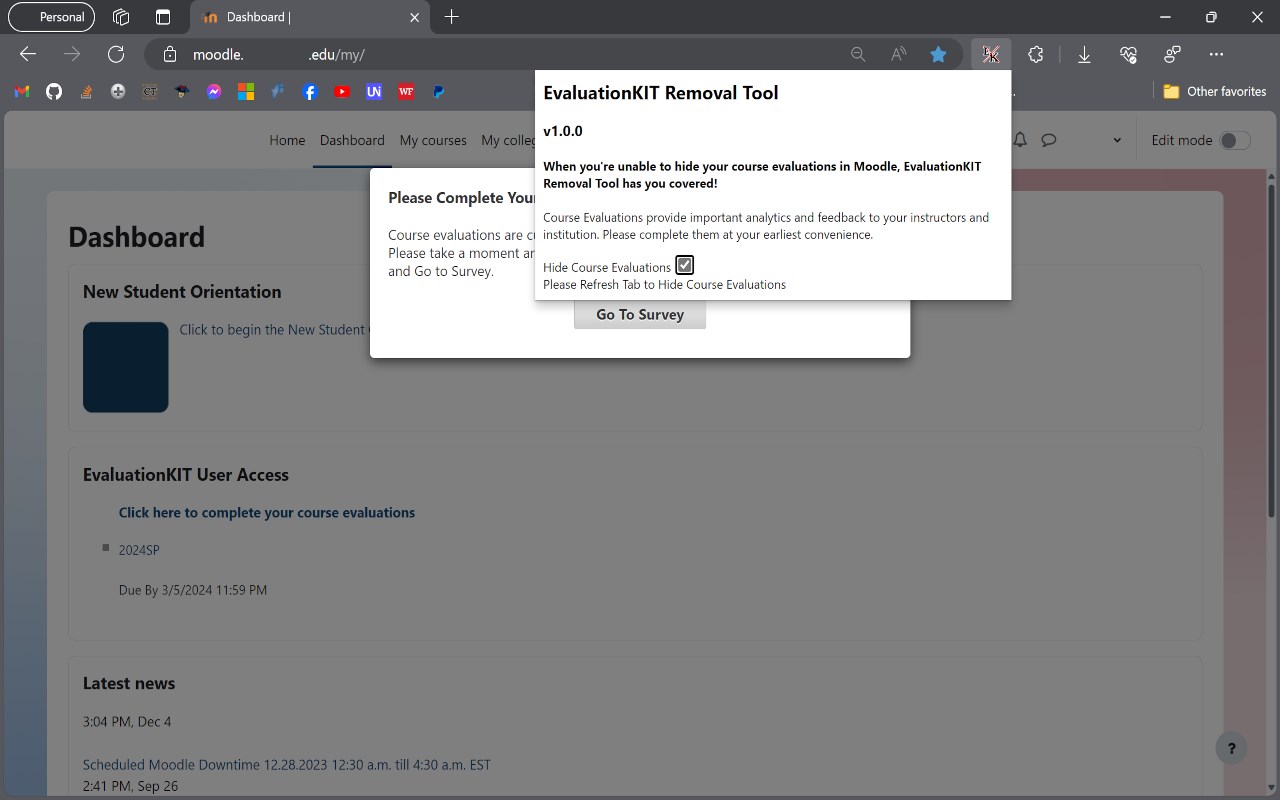This screenshot has width=1280, height=800.
Task: Click the 3:04 PM, Dec 4 timestamp
Action: coord(127,722)
